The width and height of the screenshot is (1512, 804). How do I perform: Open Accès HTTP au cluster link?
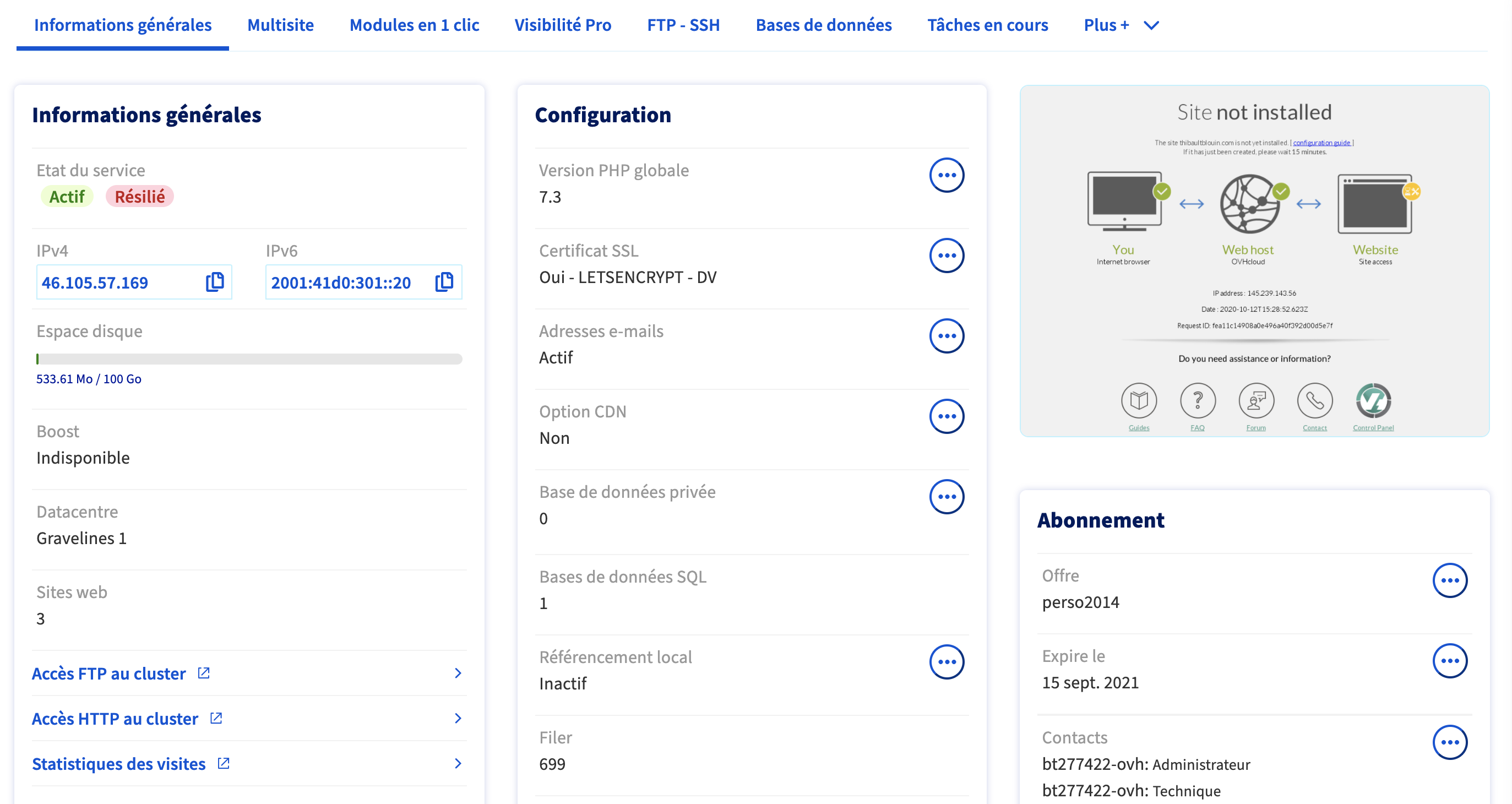coord(115,718)
